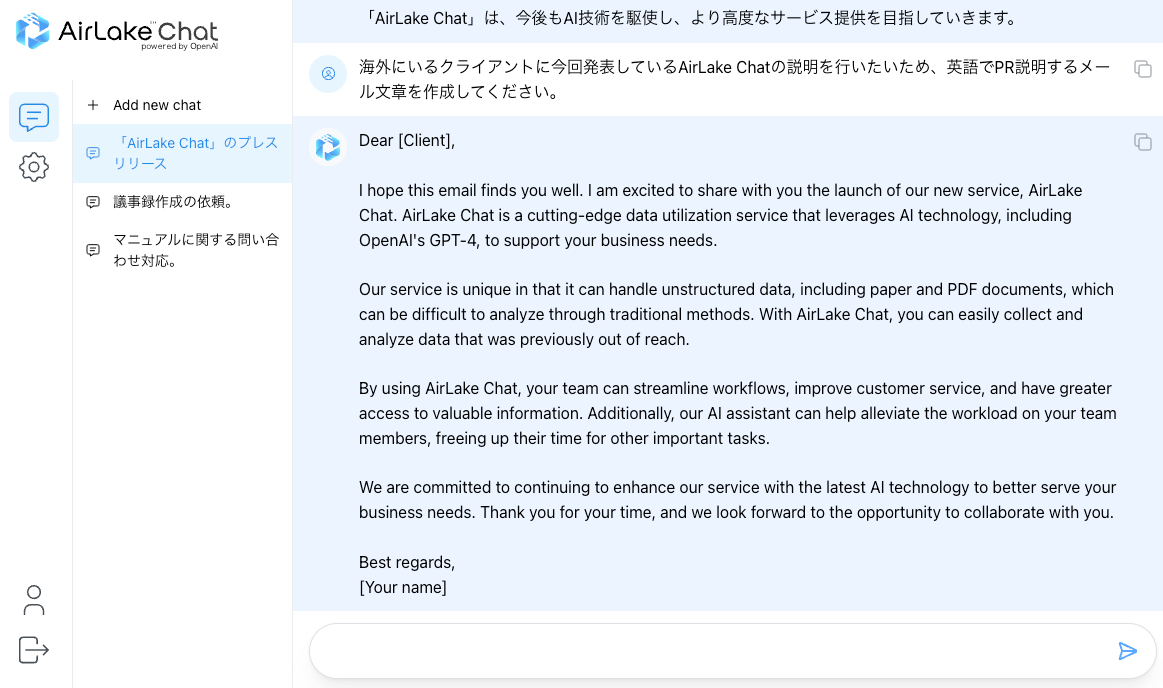Click the AirLake Chat logo

pos(117,31)
